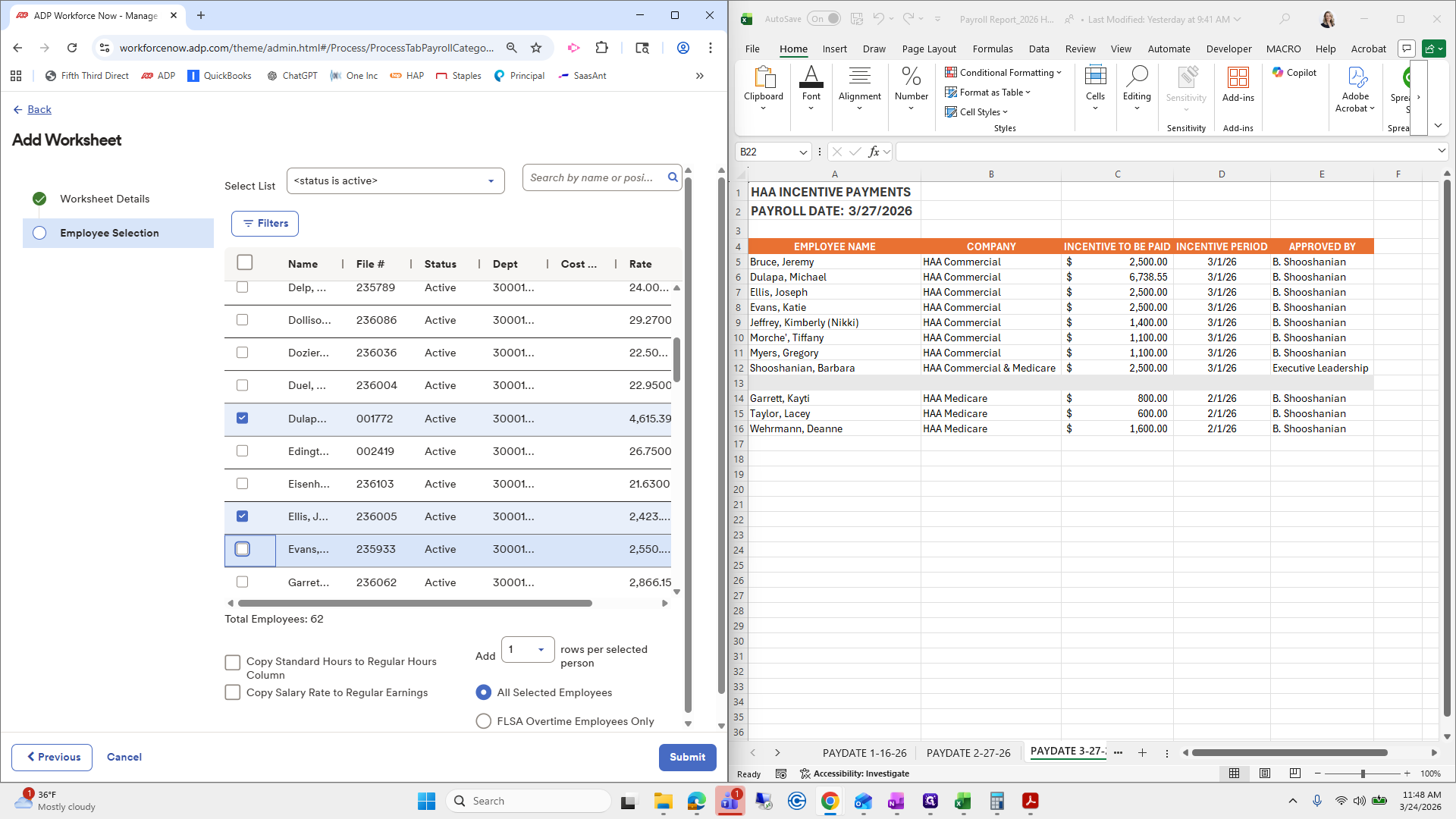This screenshot has width=1456, height=819.
Task: Open the Add-ins ribbon button
Action: [x=1238, y=84]
